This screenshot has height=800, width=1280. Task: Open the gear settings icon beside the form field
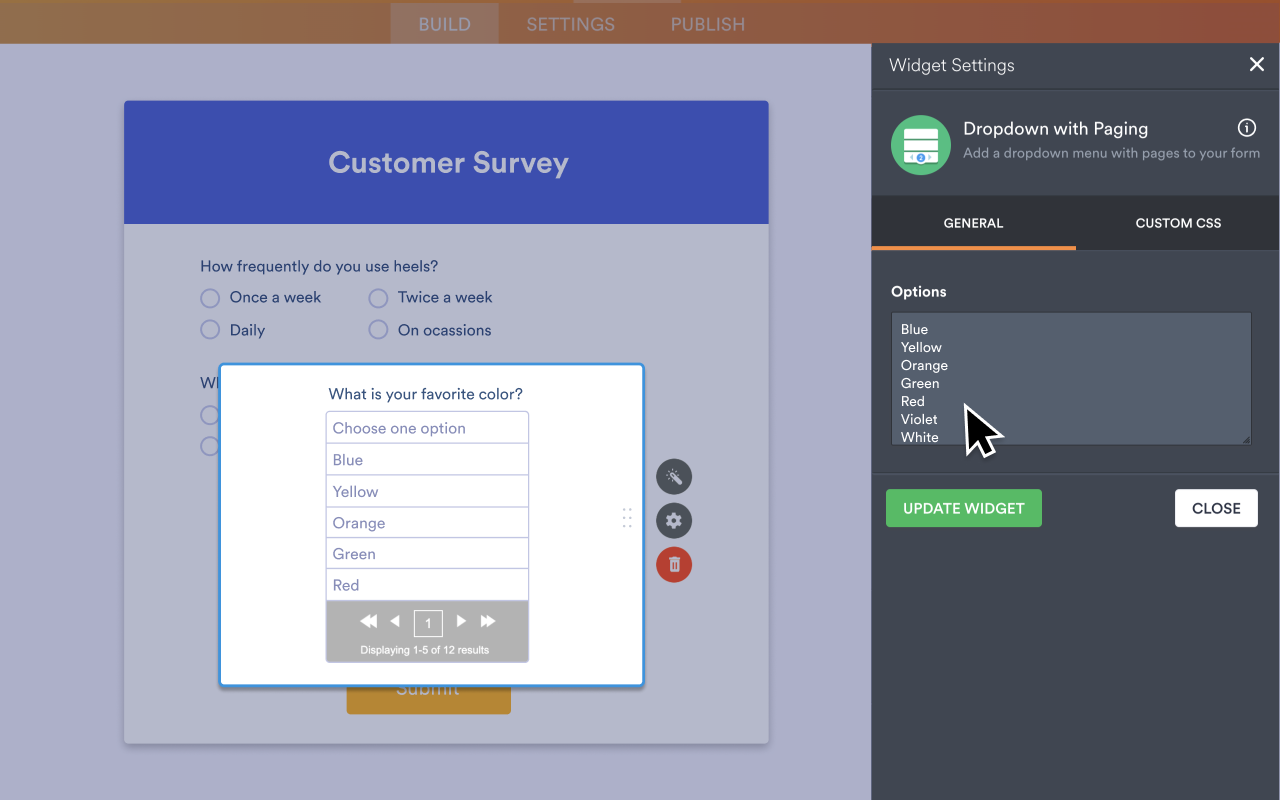673,521
